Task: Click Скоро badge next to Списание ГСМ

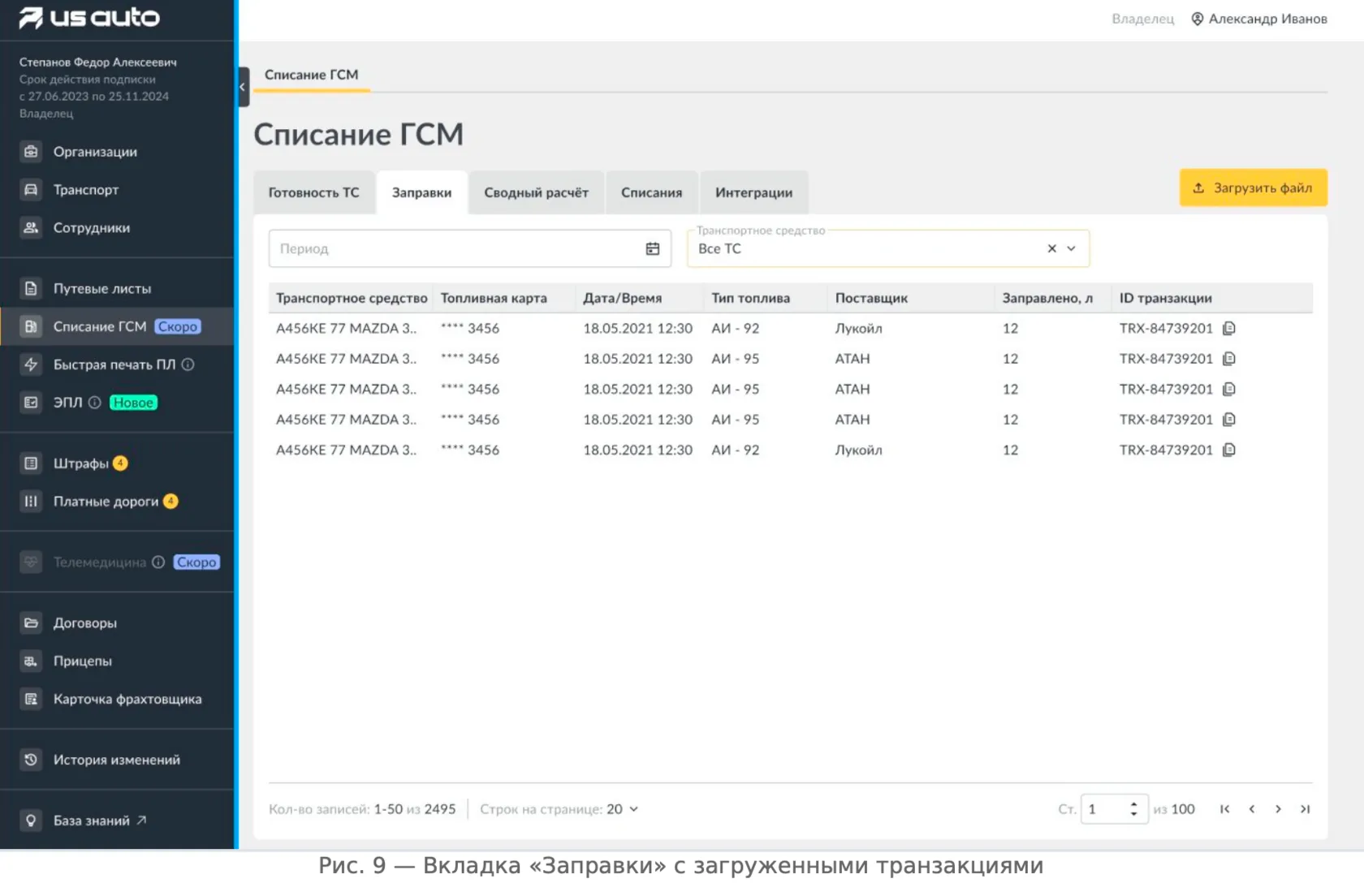Action: (x=178, y=326)
